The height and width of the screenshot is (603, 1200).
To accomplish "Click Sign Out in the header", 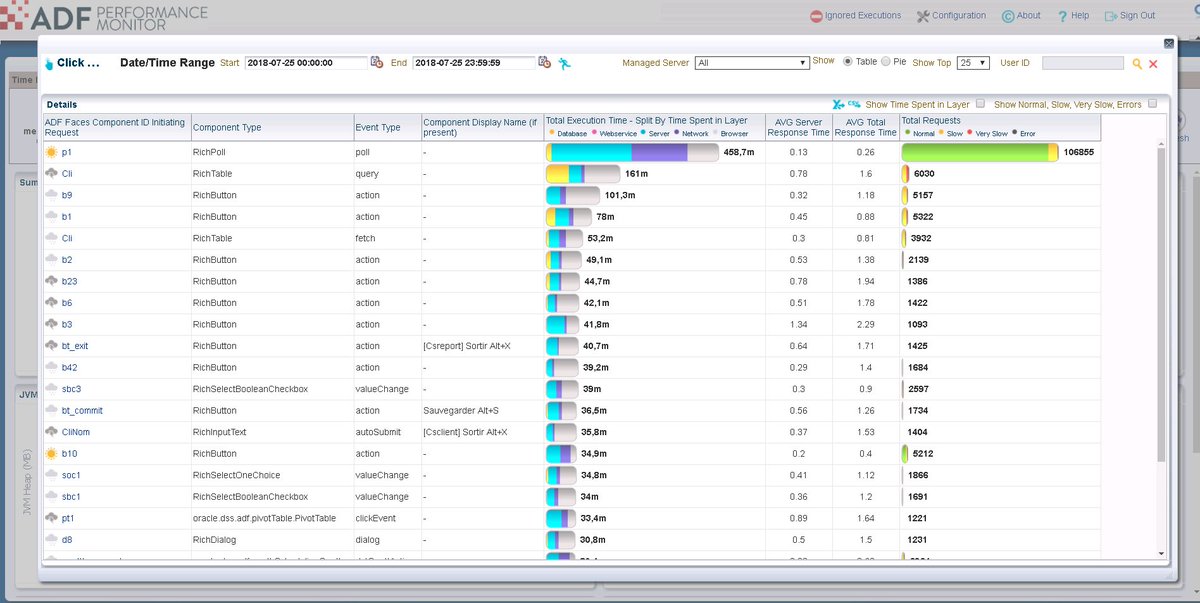I will click(1130, 15).
